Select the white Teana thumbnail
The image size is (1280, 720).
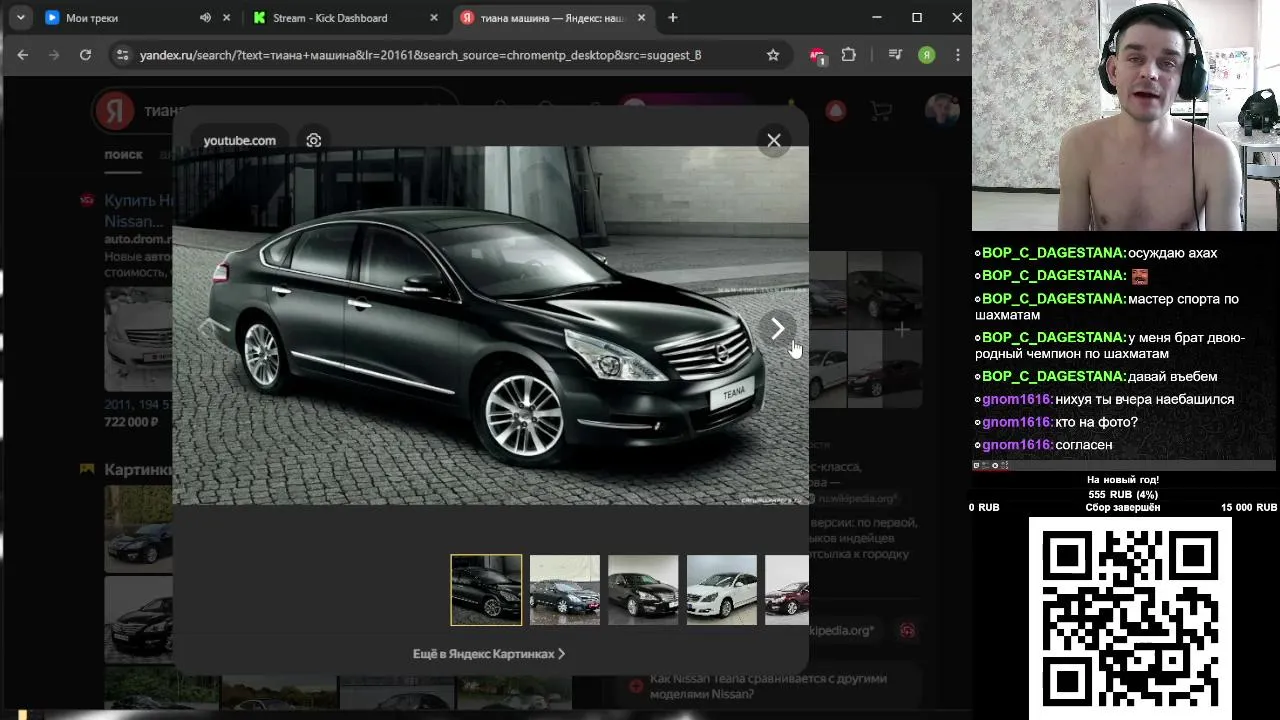pyautogui.click(x=722, y=590)
